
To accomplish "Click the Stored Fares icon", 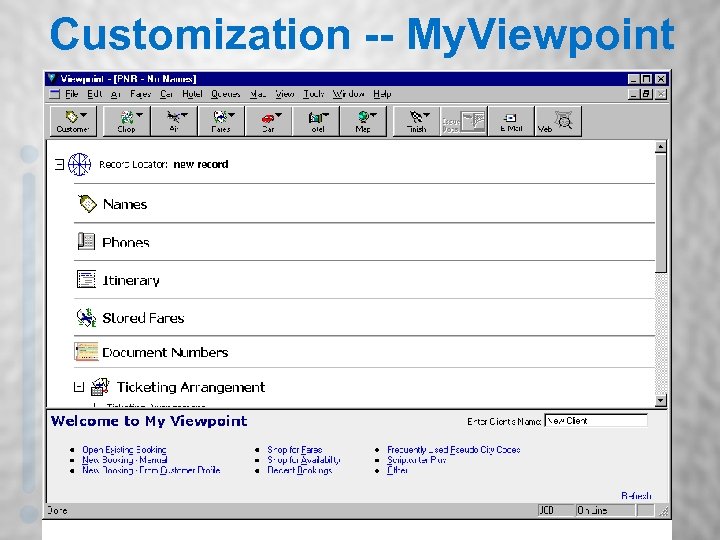I will tap(86, 317).
